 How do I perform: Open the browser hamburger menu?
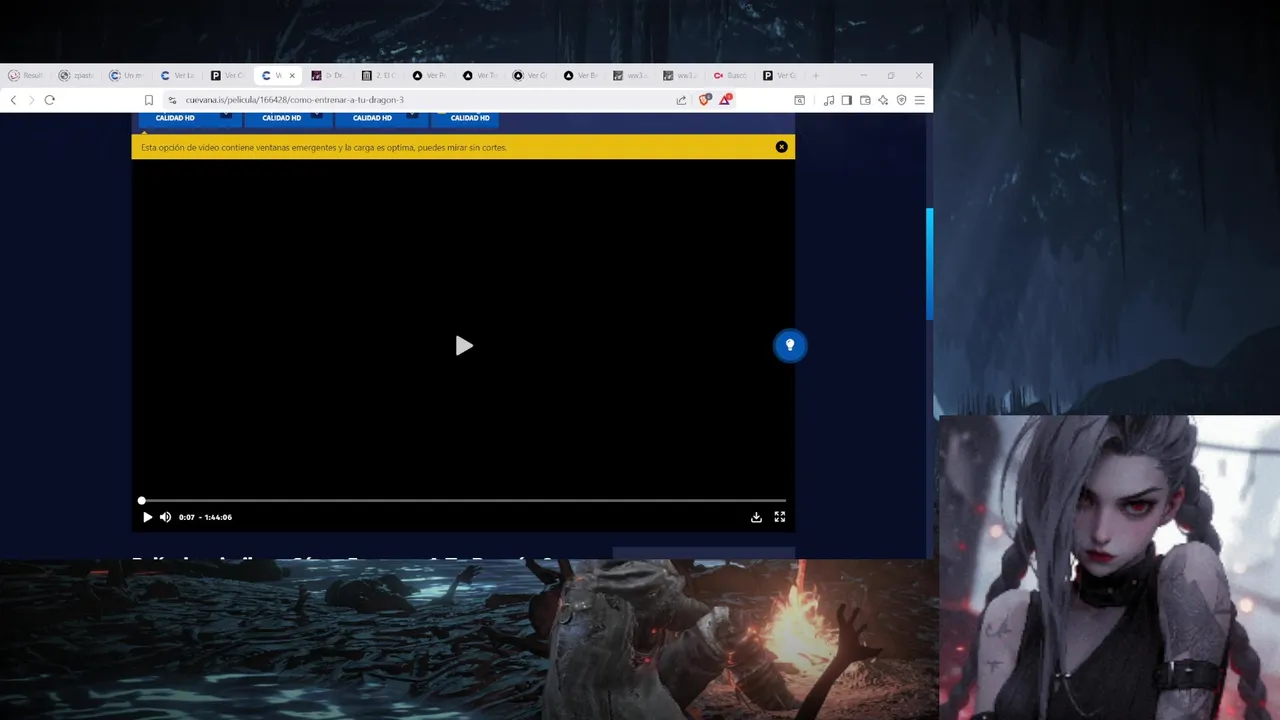[919, 100]
